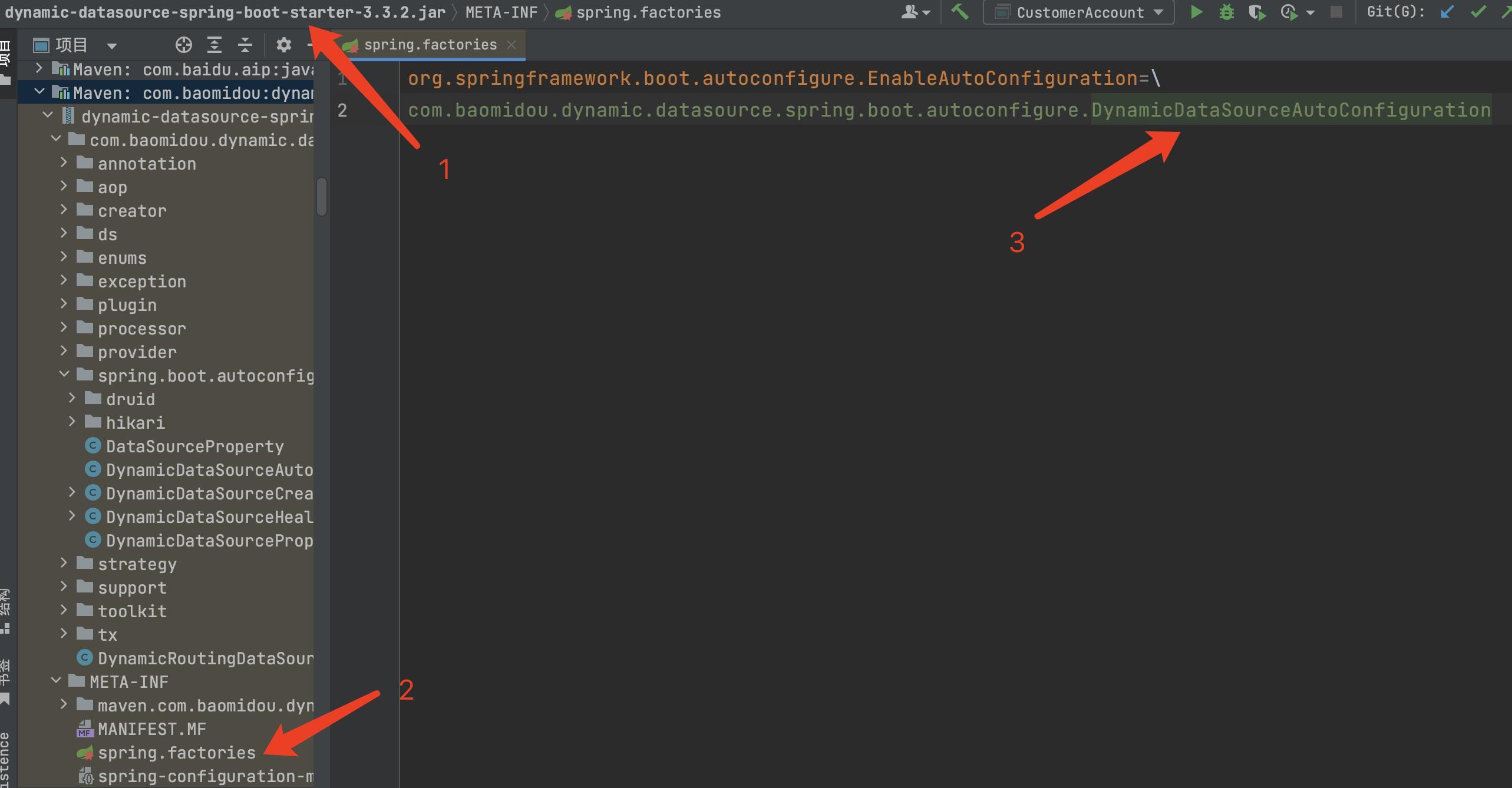Viewport: 1512px width, 788px height.
Task: Click META-INF in the breadcrumb path
Action: [x=501, y=12]
